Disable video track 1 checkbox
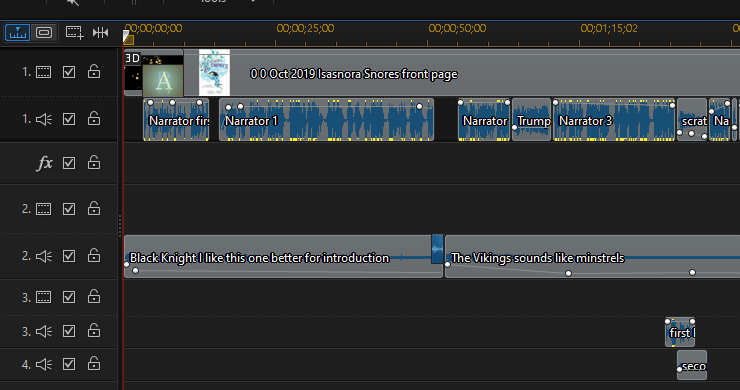Viewport: 740px width, 390px height. 69,72
